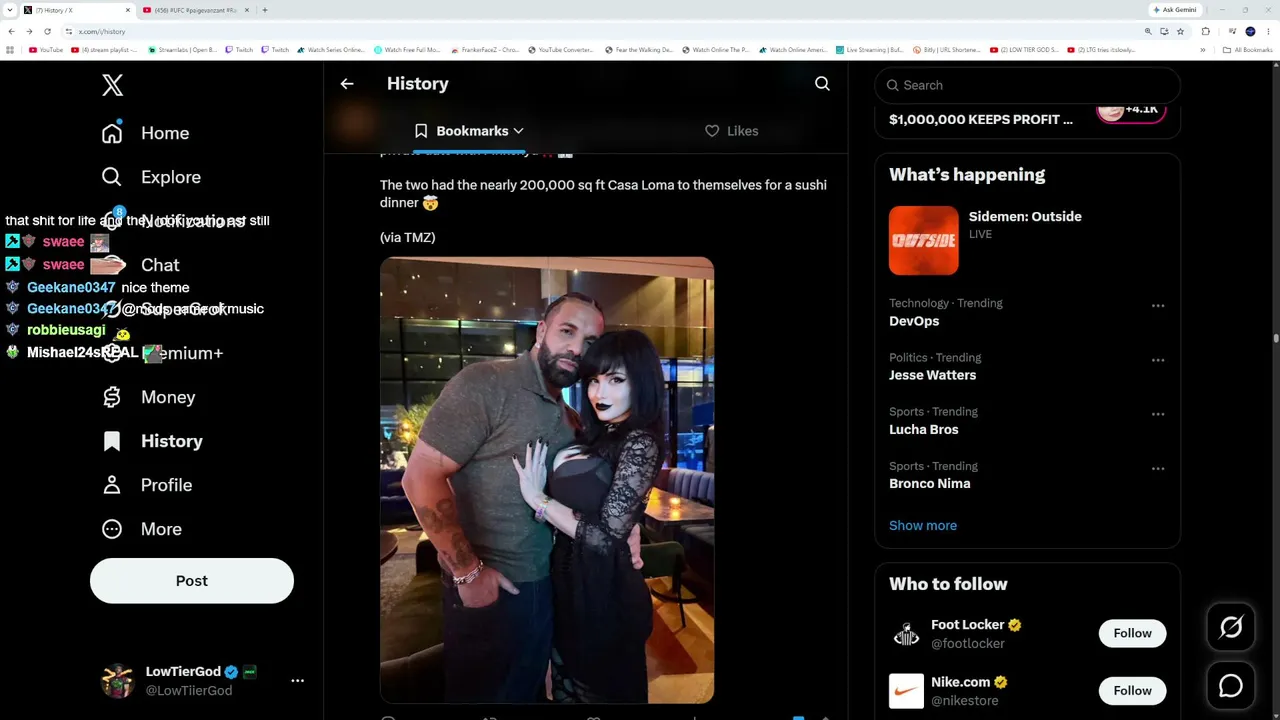Open options for the DevOps trend
1280x720 pixels.
[x=1158, y=306]
